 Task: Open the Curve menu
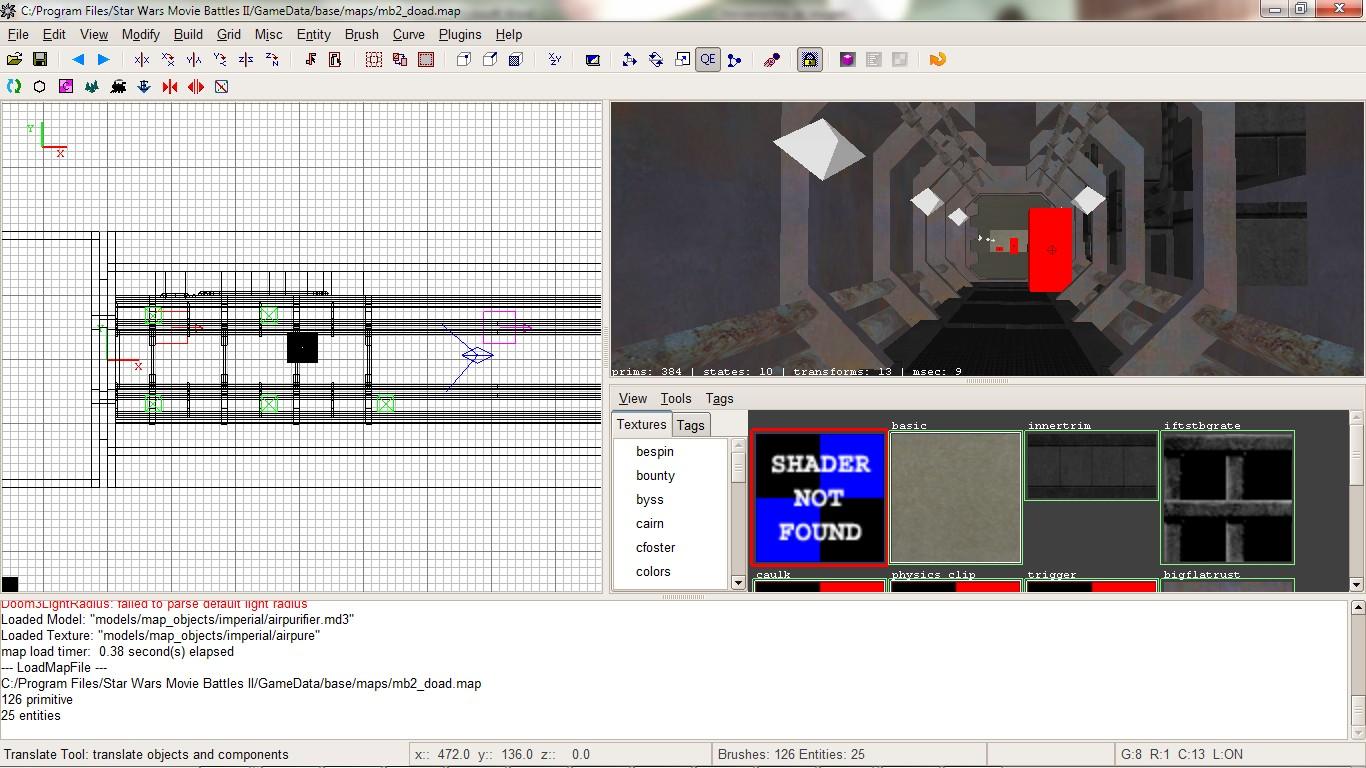point(409,34)
